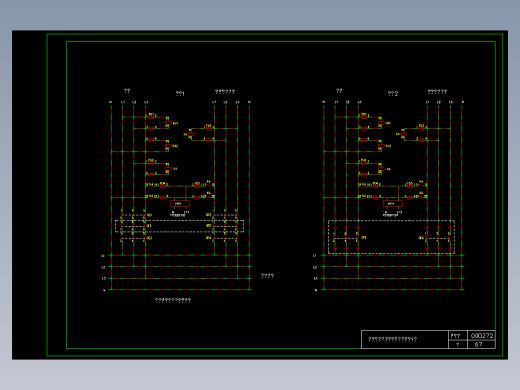Click the red controller box in right diagram
Screen dimensions: 520x390
point(393,203)
